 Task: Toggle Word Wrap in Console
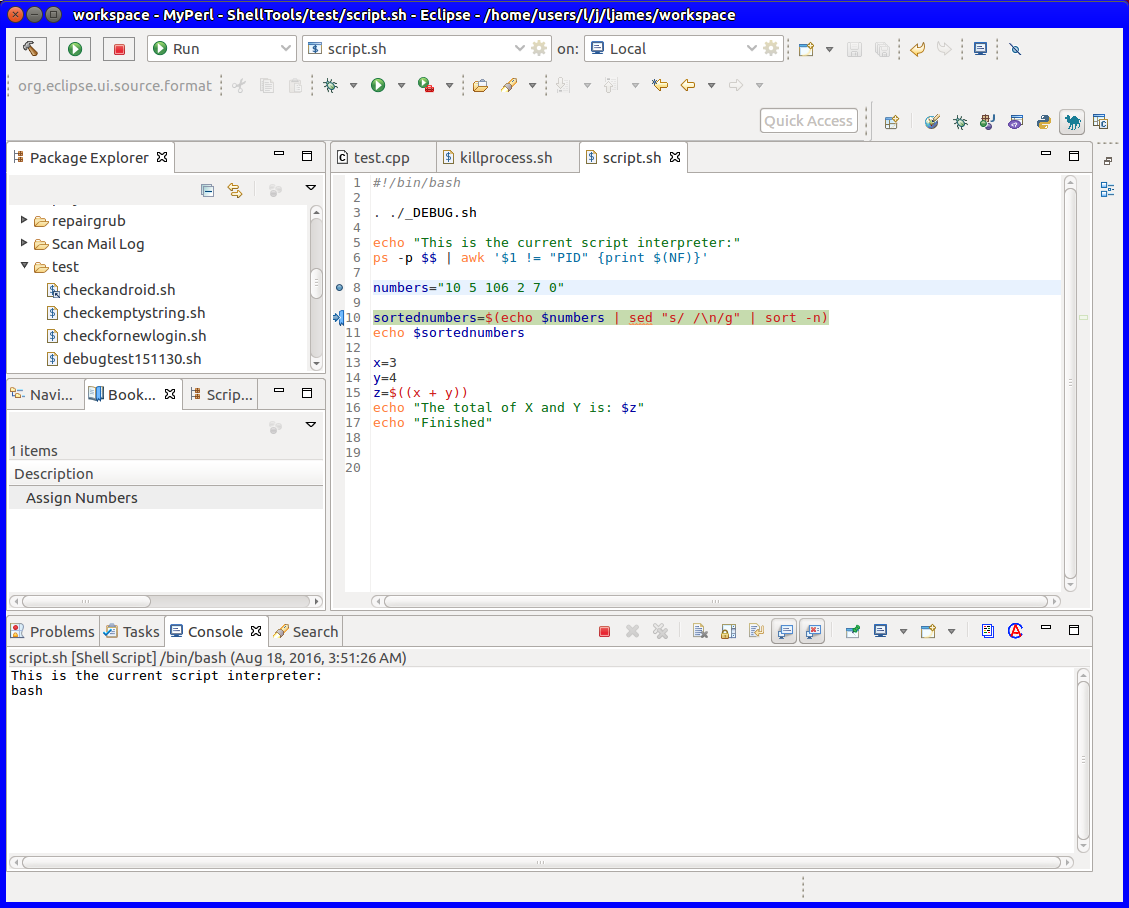[x=755, y=631]
